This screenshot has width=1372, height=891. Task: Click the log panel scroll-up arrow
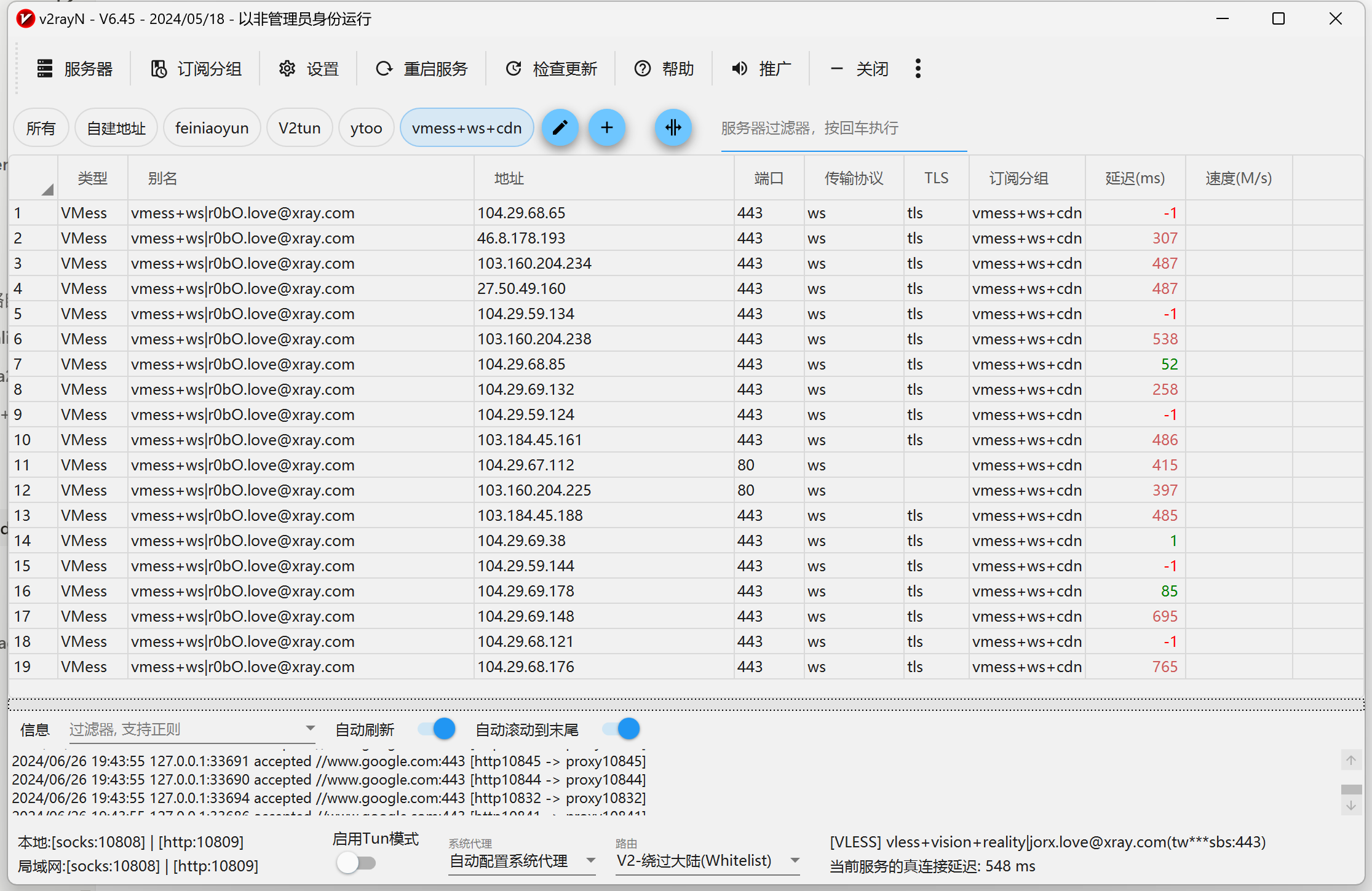click(x=1350, y=761)
